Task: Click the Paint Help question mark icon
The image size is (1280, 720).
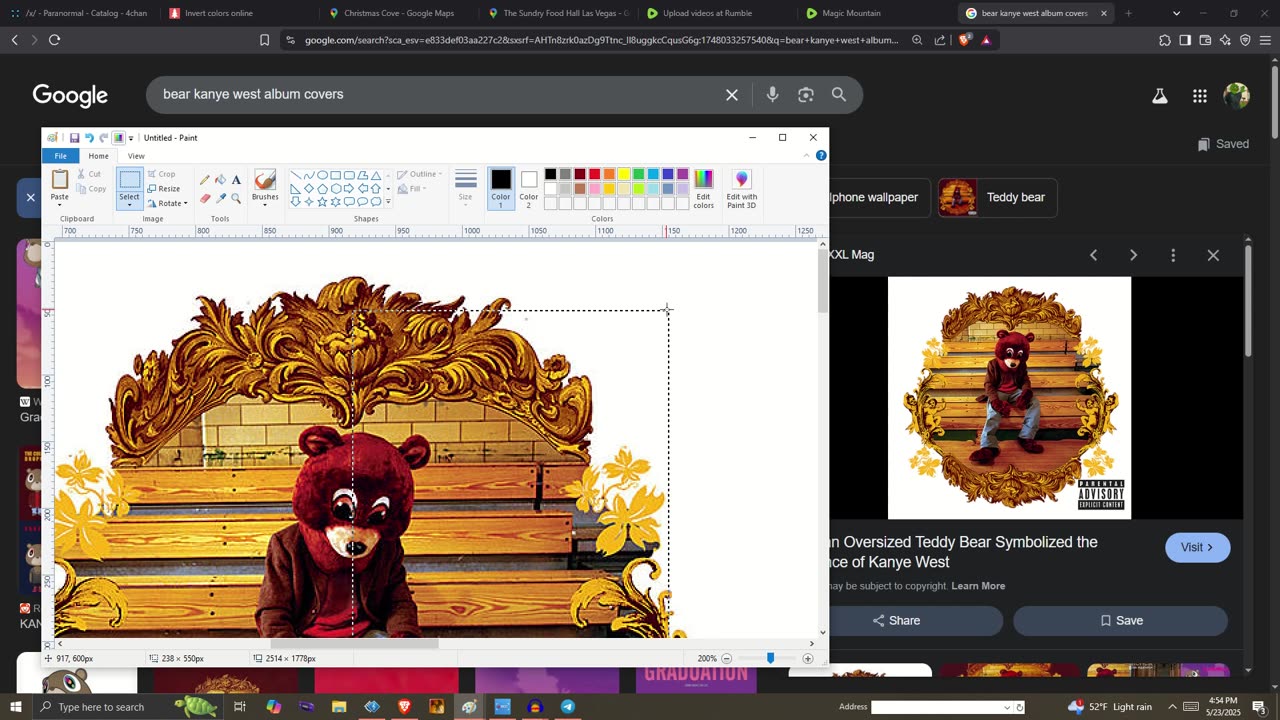Action: point(821,156)
